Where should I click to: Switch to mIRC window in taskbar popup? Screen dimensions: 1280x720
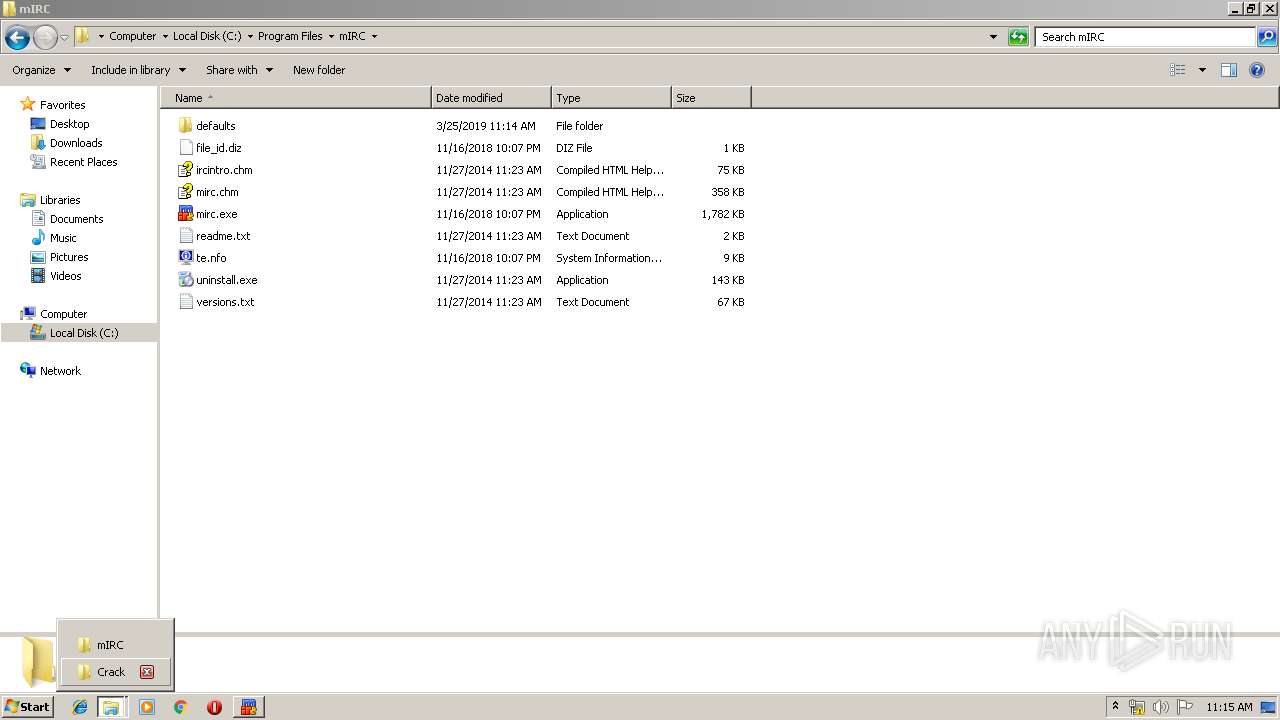tap(116, 645)
